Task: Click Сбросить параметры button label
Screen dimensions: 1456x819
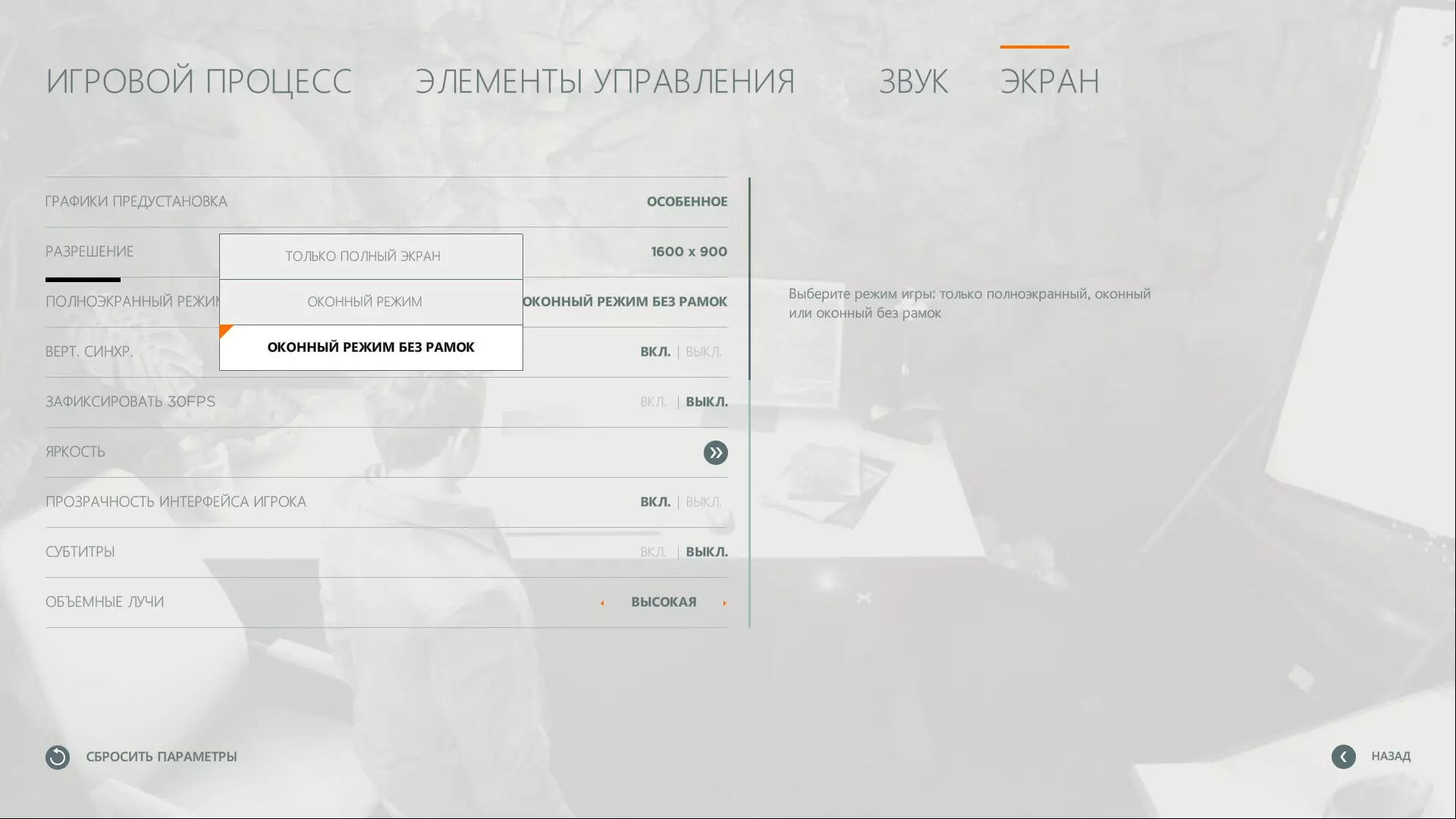Action: (x=161, y=757)
